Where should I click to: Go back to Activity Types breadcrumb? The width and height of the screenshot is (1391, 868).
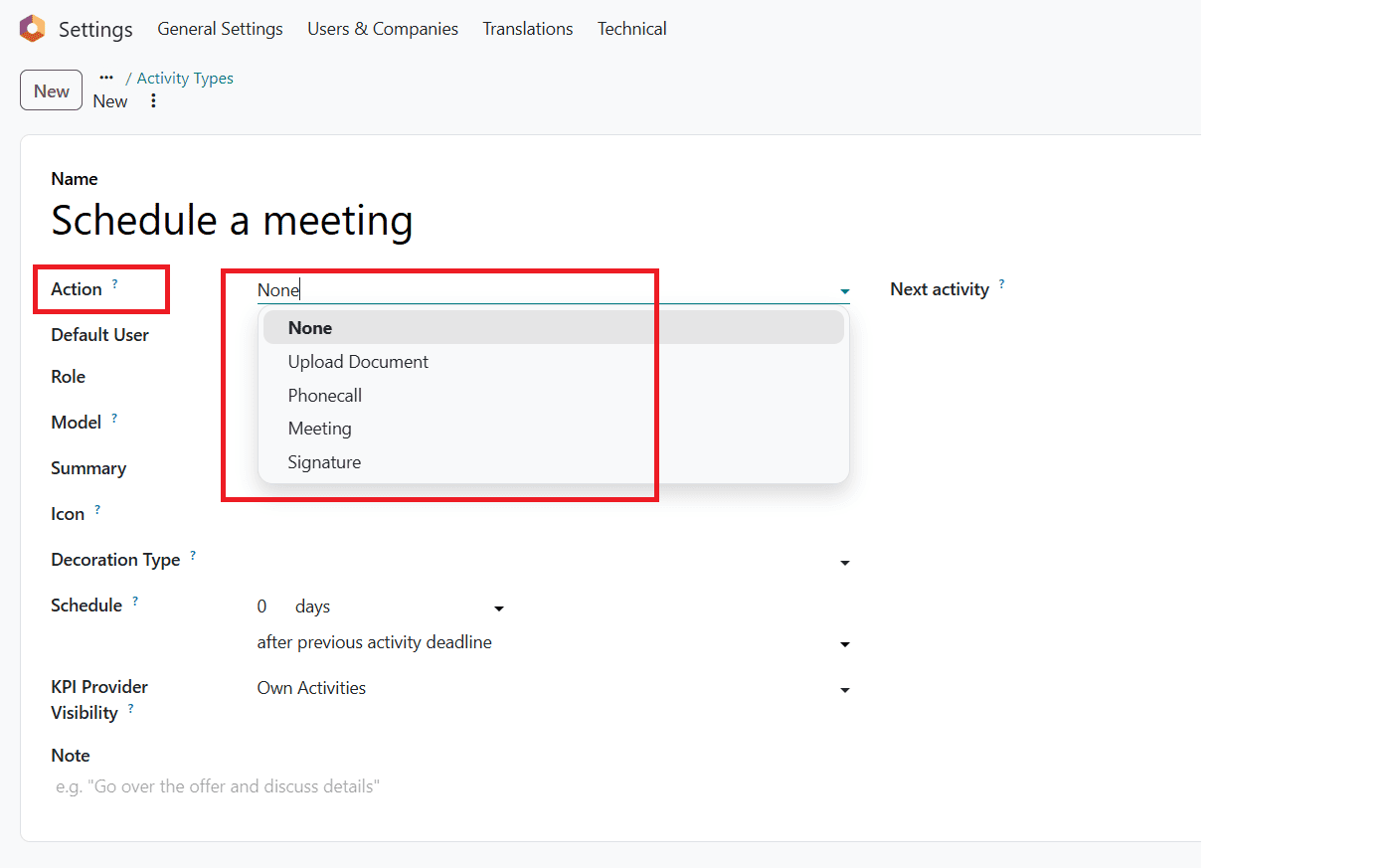point(185,78)
